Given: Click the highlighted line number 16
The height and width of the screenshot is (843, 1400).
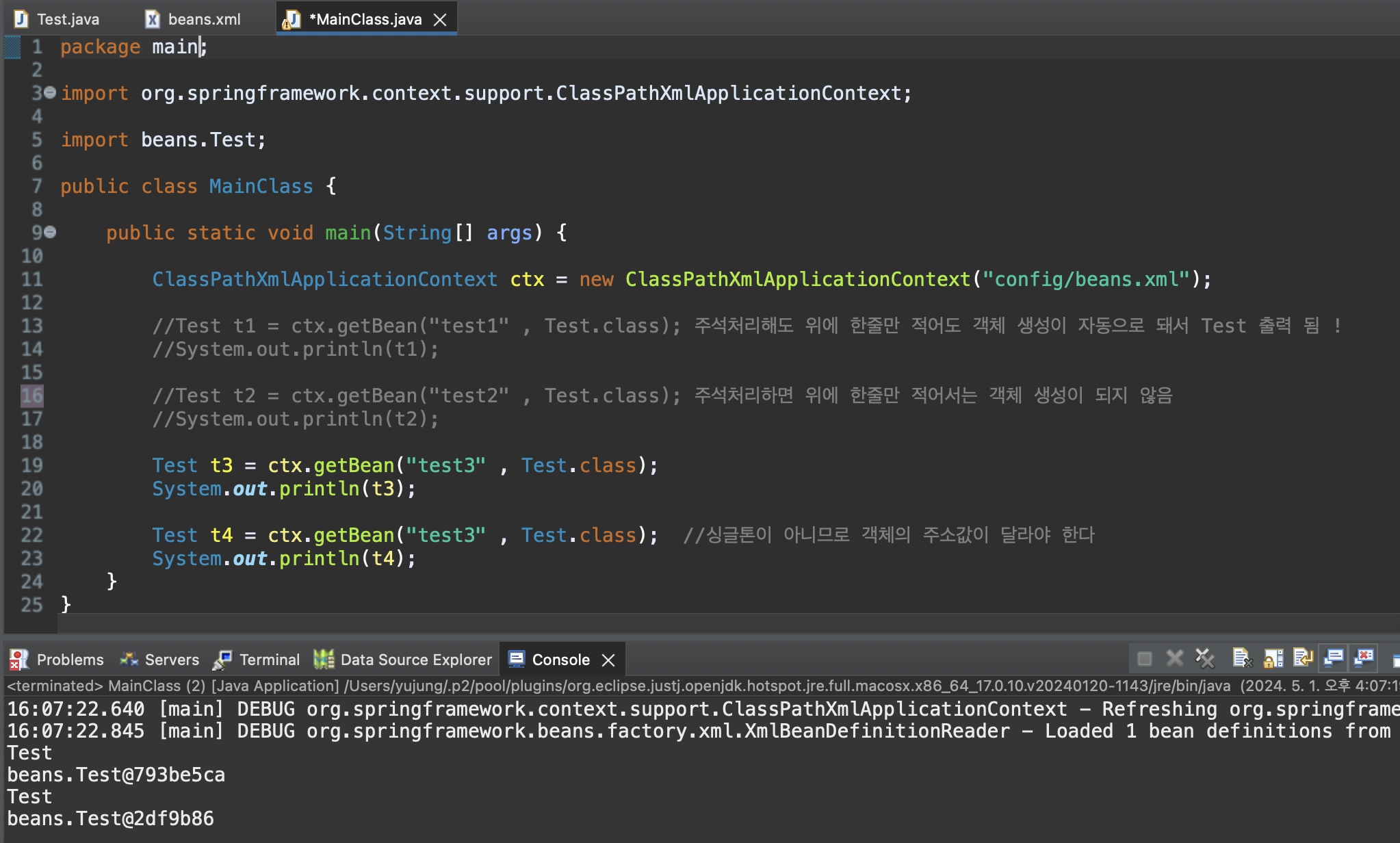Looking at the screenshot, I should point(32,395).
